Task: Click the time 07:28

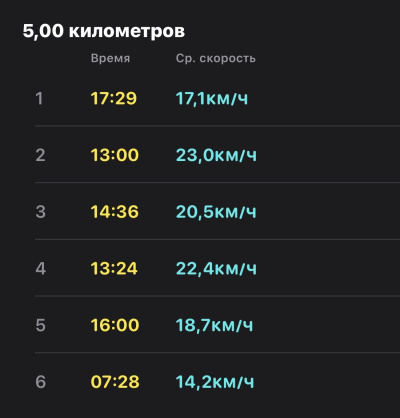Action: [x=115, y=382]
